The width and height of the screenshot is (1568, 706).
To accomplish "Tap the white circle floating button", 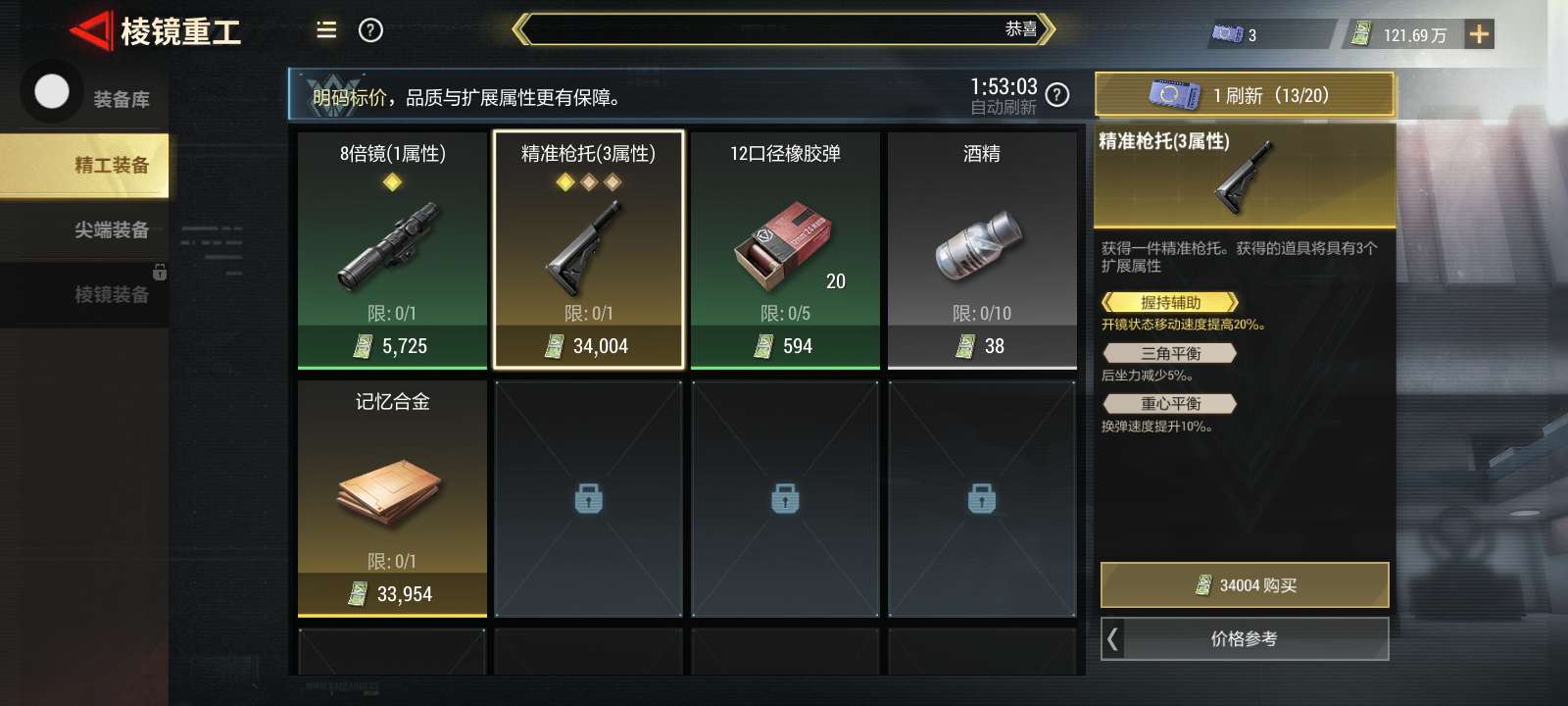I will click(52, 92).
